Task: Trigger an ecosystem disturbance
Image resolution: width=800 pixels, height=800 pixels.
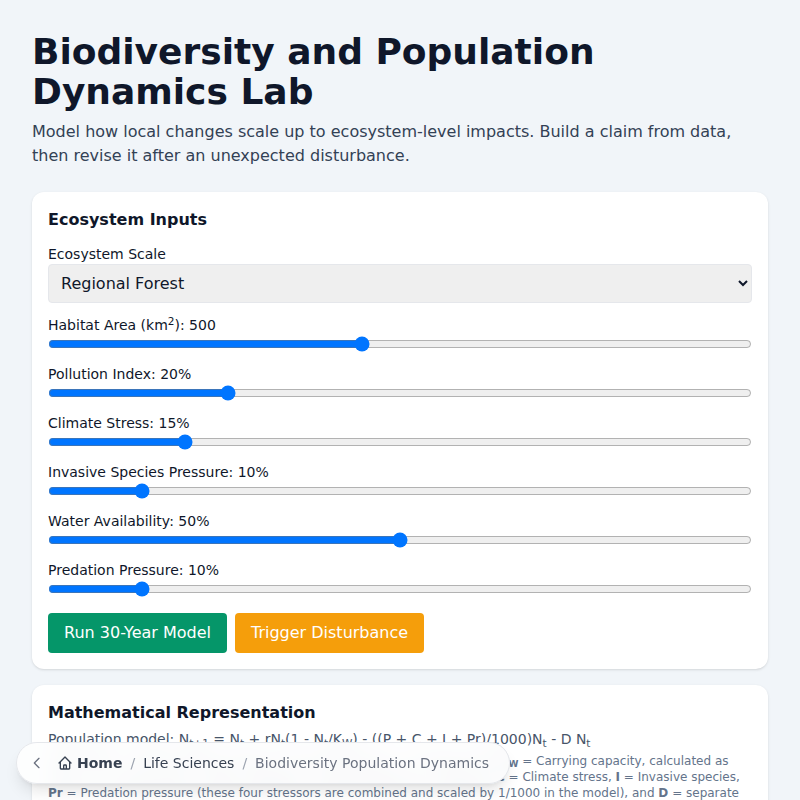Action: pyautogui.click(x=329, y=632)
